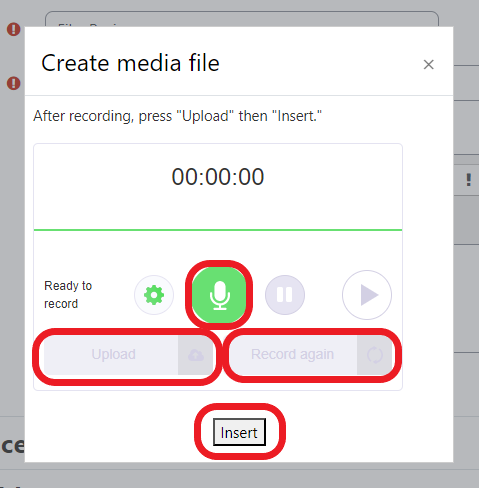479x488 pixels.
Task: Start recording with the green microphone button
Action: pos(219,295)
